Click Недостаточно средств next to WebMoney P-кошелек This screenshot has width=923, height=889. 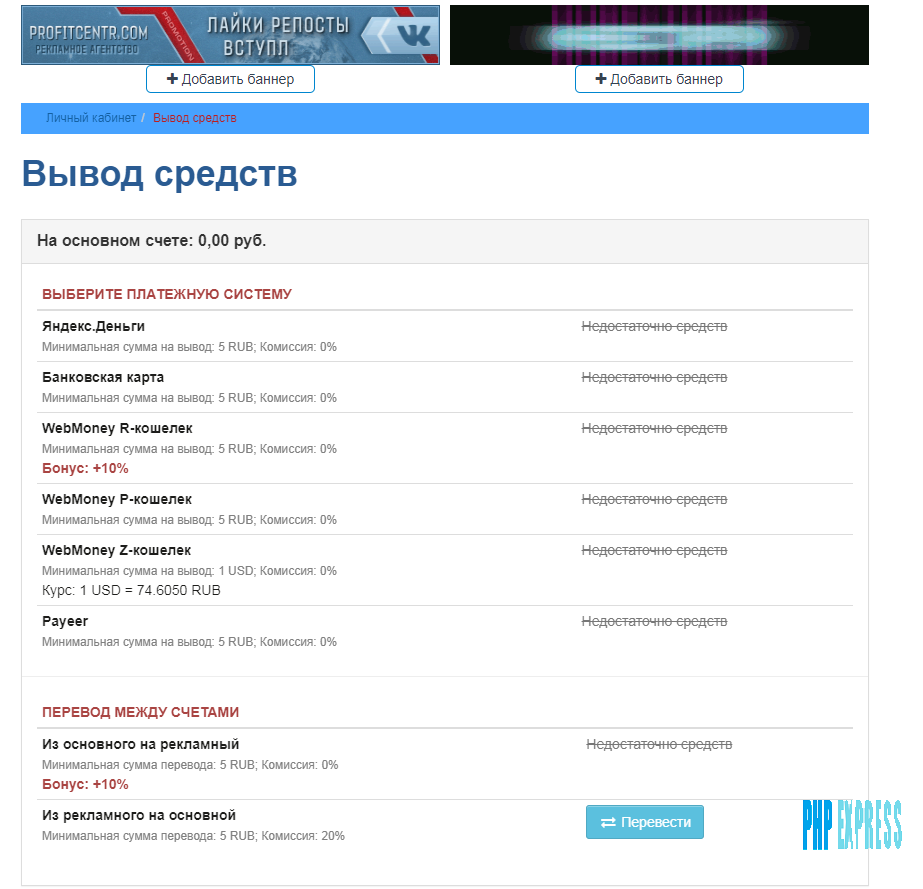point(654,499)
